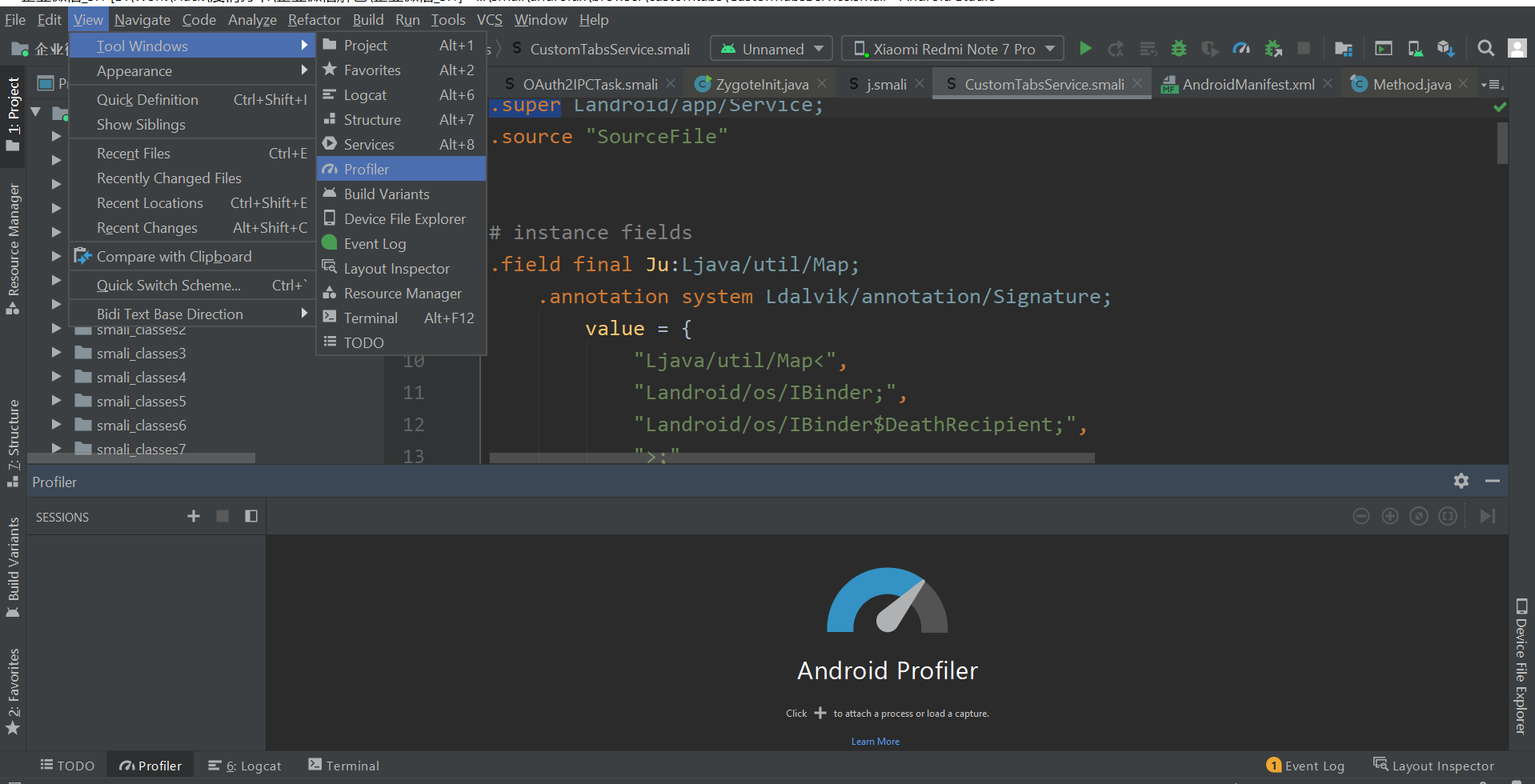Screen dimensions: 1535x784
Task: Click Attach Debugger to Android Process icon
Action: coord(1272,49)
